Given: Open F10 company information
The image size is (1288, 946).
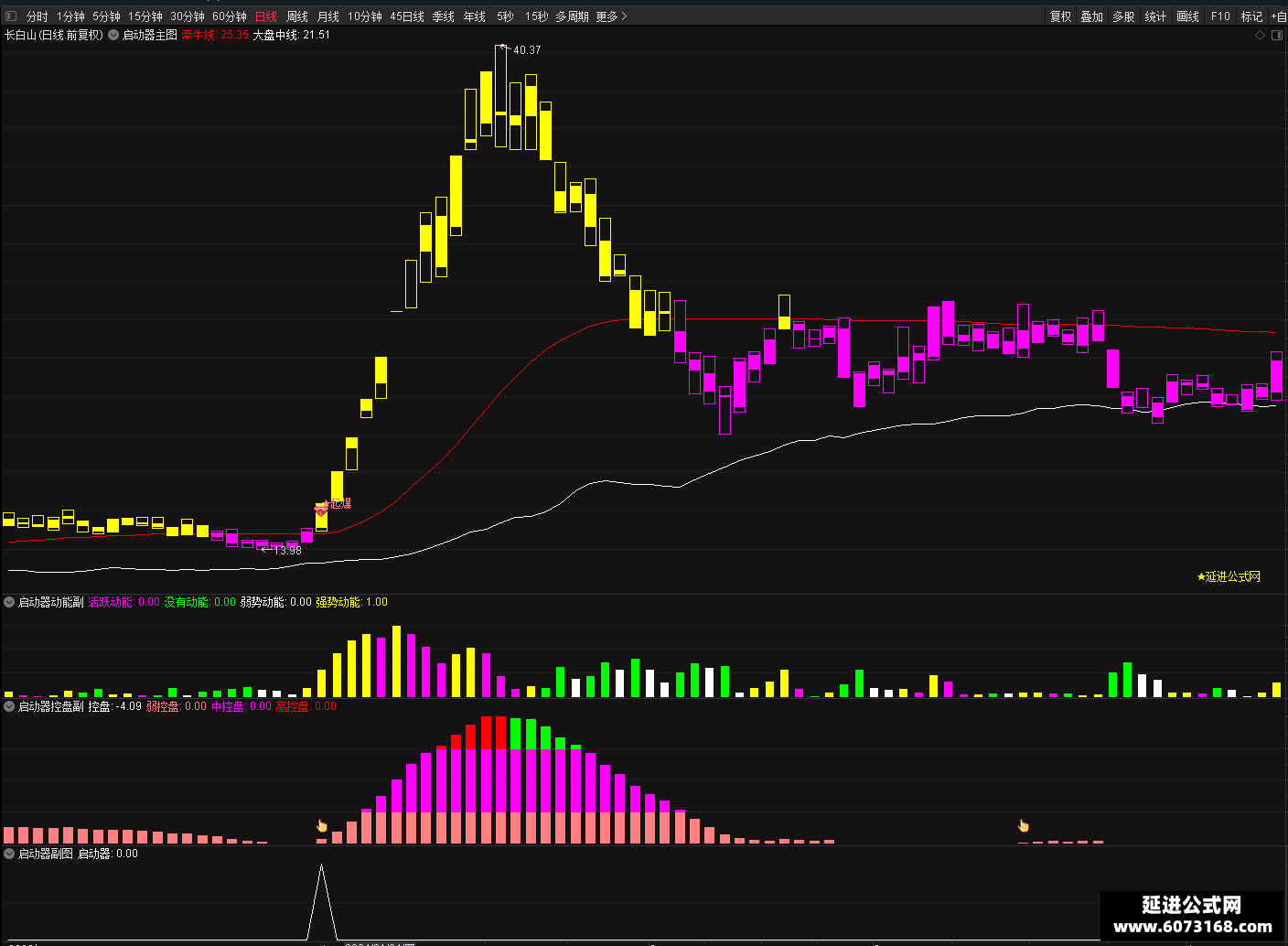Looking at the screenshot, I should point(1220,16).
